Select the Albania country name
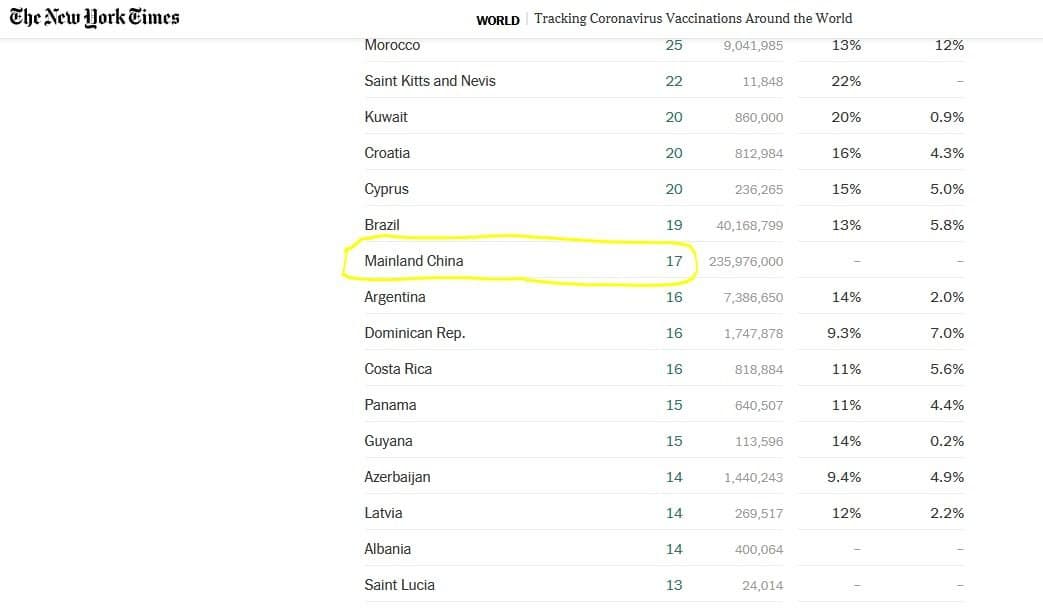The height and width of the screenshot is (614, 1043). coord(387,549)
